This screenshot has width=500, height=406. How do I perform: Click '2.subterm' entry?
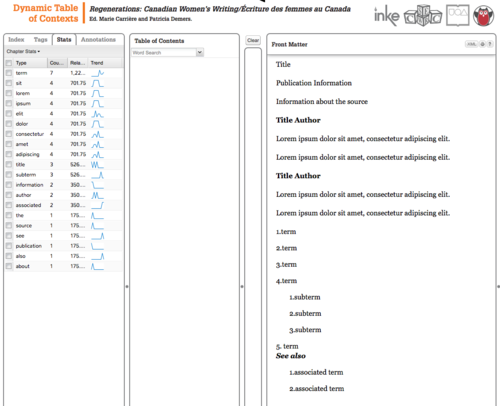(305, 314)
